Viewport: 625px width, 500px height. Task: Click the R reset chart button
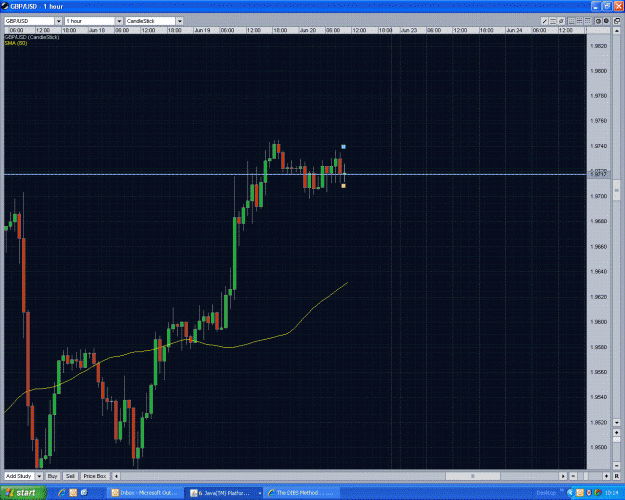(x=617, y=476)
